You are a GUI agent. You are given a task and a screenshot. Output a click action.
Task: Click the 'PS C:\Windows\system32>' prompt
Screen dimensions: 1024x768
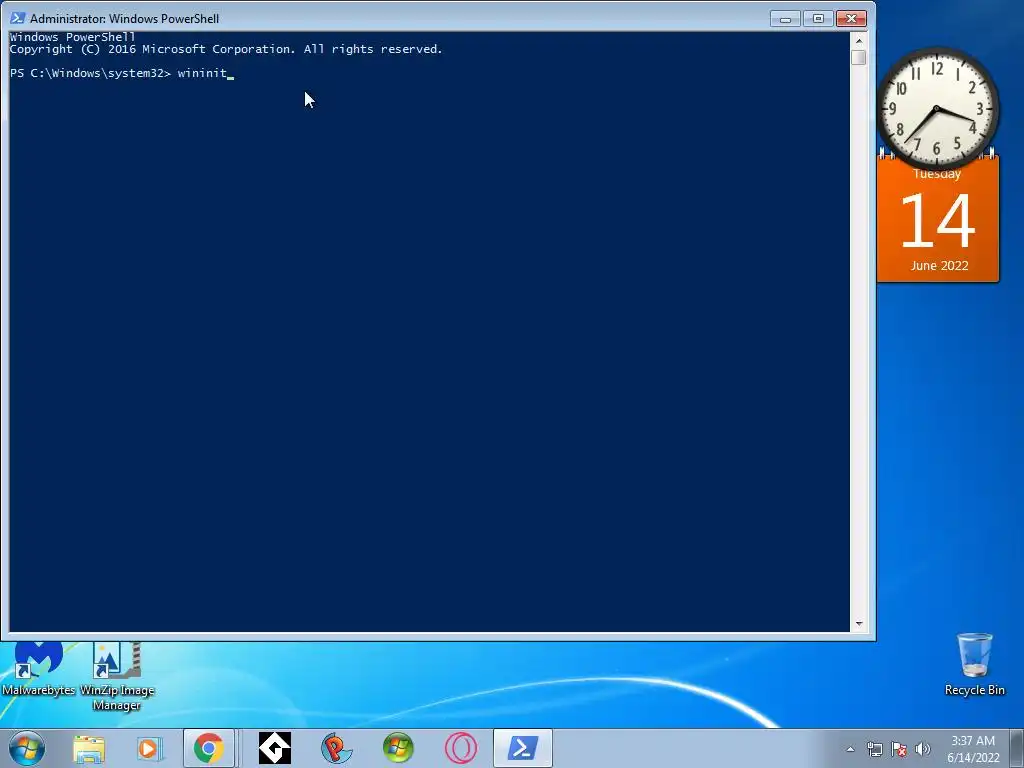click(90, 73)
